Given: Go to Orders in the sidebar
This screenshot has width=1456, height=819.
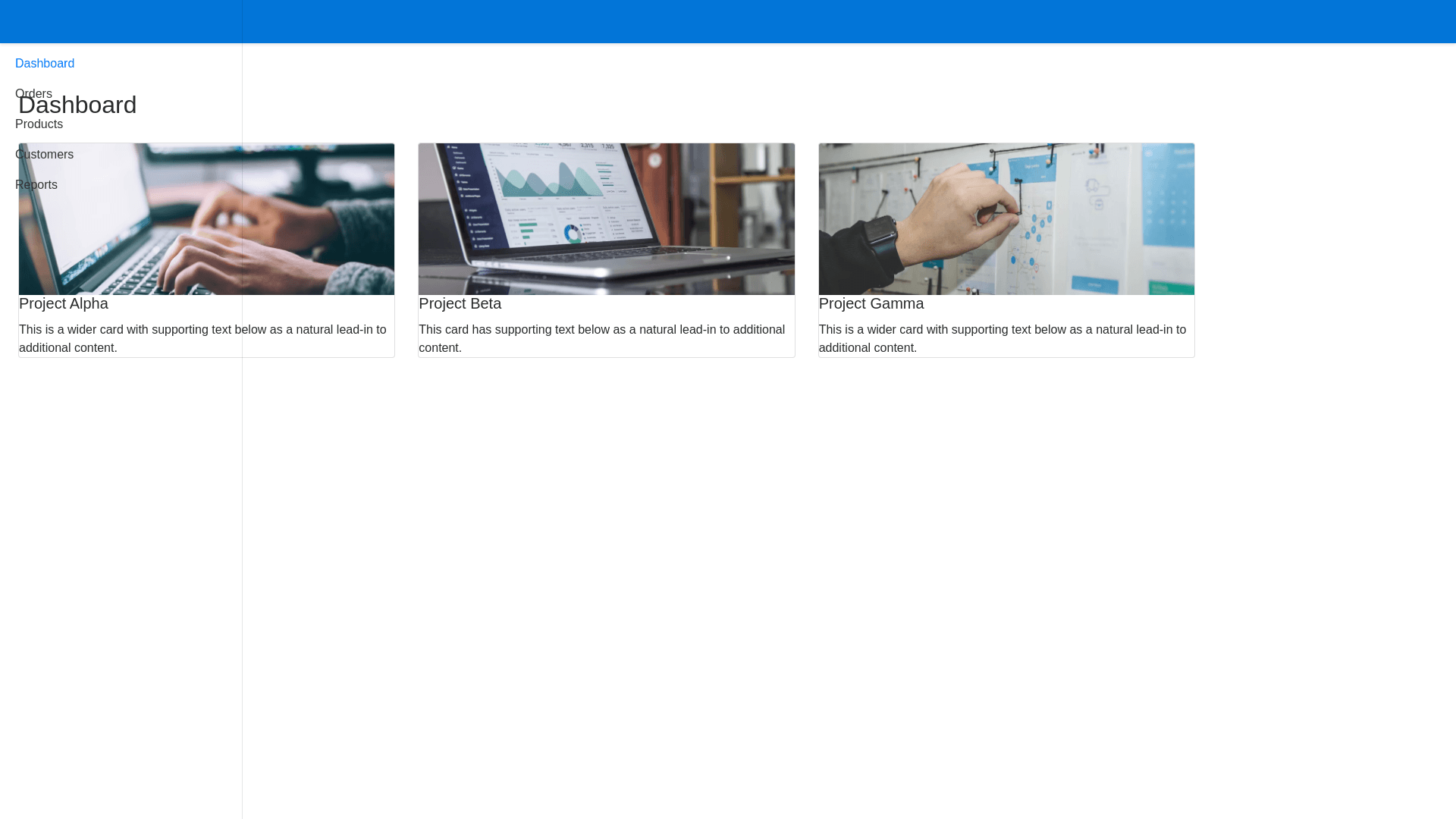Looking at the screenshot, I should 33,93.
